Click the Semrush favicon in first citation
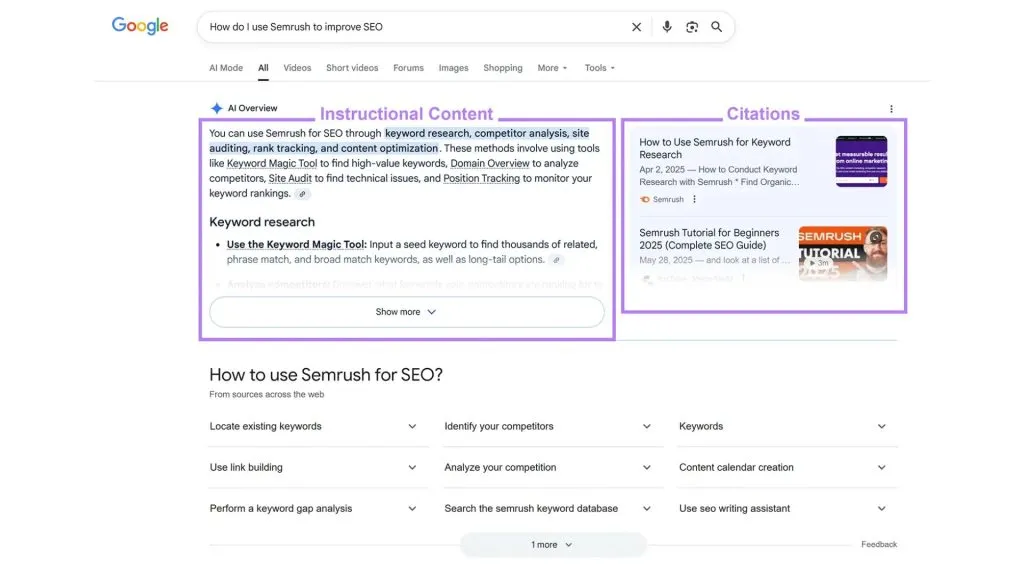The image size is (1024, 576). [645, 199]
